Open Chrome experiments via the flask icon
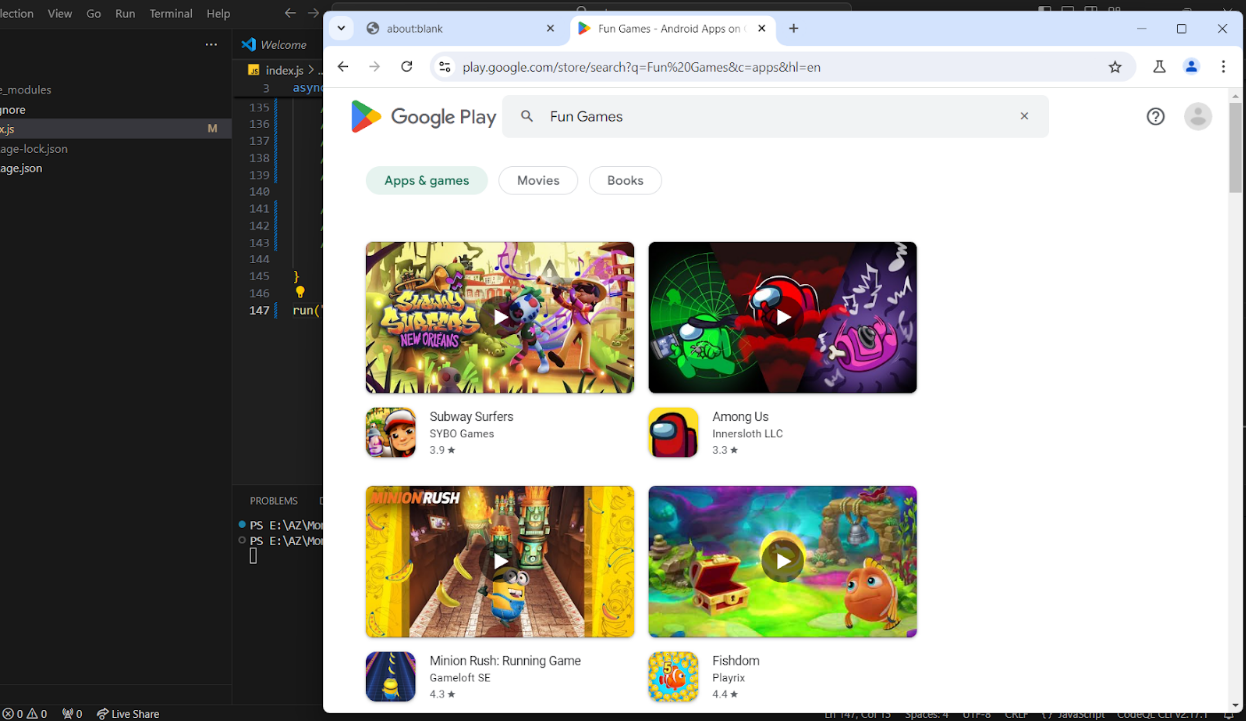Viewport: 1246px width, 721px height. [x=1158, y=66]
